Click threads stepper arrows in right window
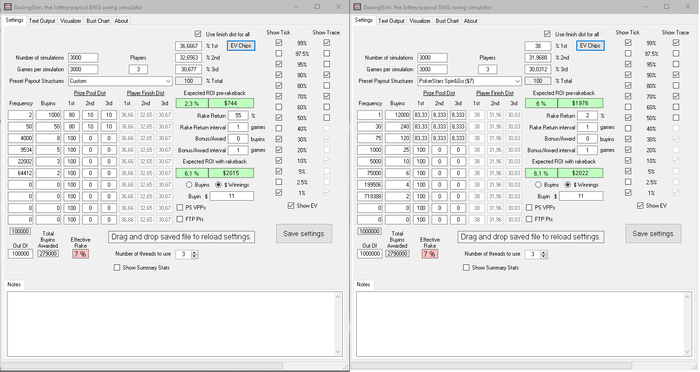Screen dimensions: 700x372 click(x=543, y=254)
